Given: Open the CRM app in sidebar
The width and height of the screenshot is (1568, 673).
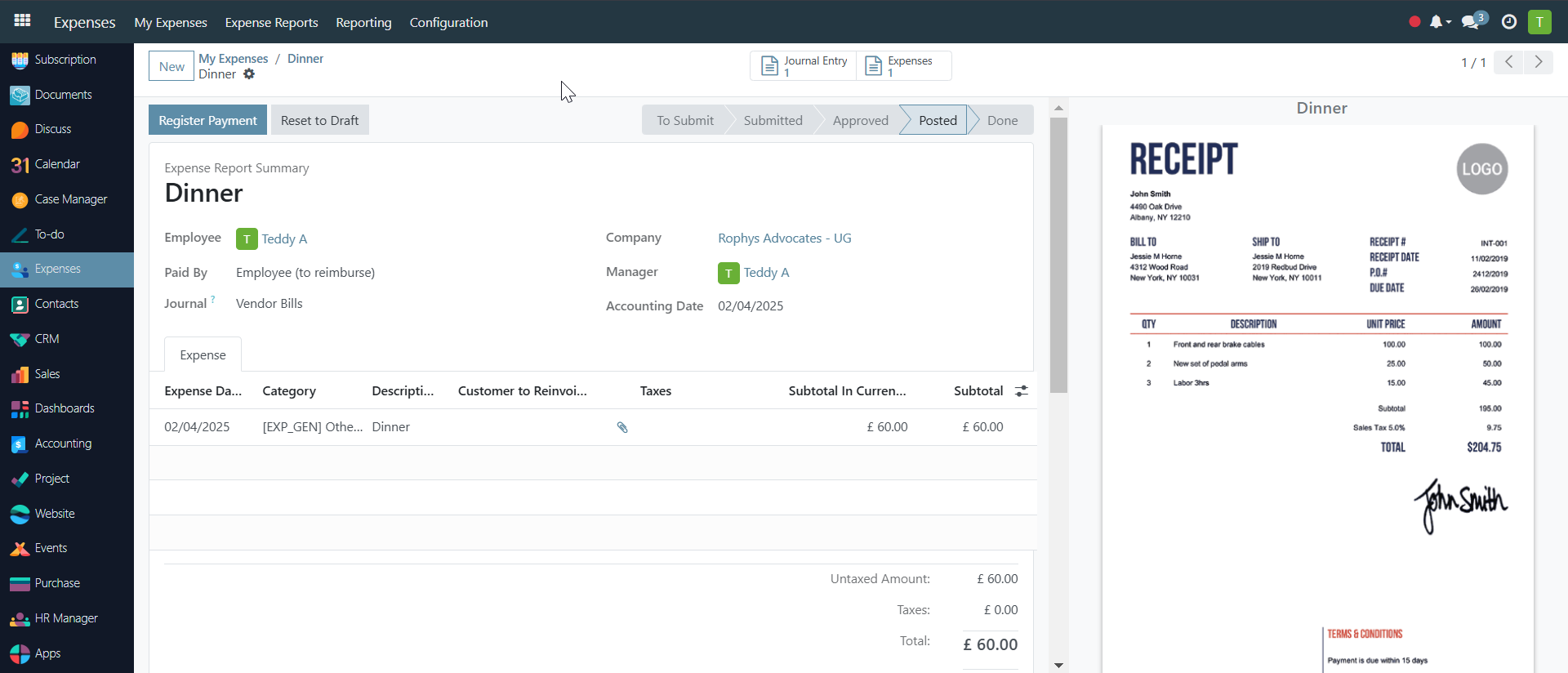Looking at the screenshot, I should (67, 339).
